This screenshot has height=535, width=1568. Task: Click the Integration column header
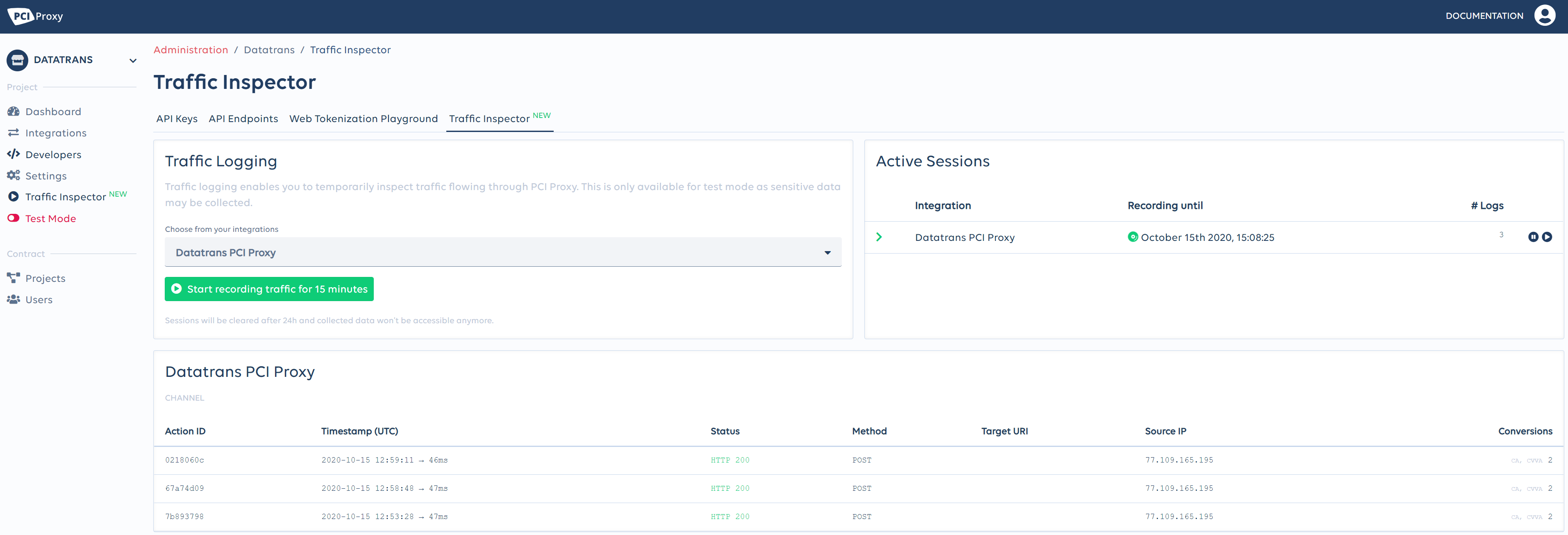942,206
